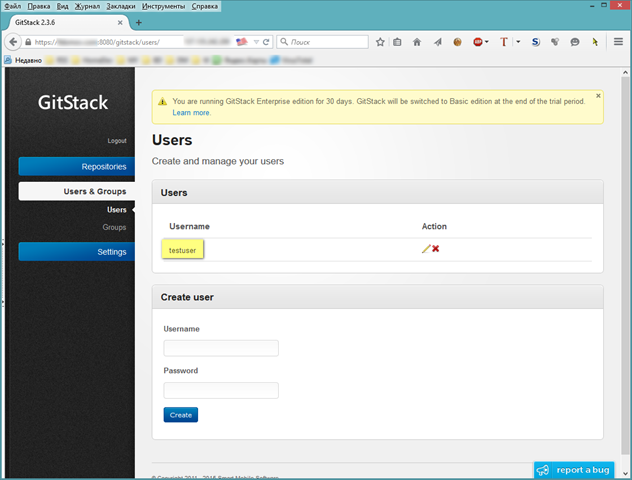Screen dimensions: 632x480
Task: Click the red adblock stop icon
Action: (x=477, y=42)
